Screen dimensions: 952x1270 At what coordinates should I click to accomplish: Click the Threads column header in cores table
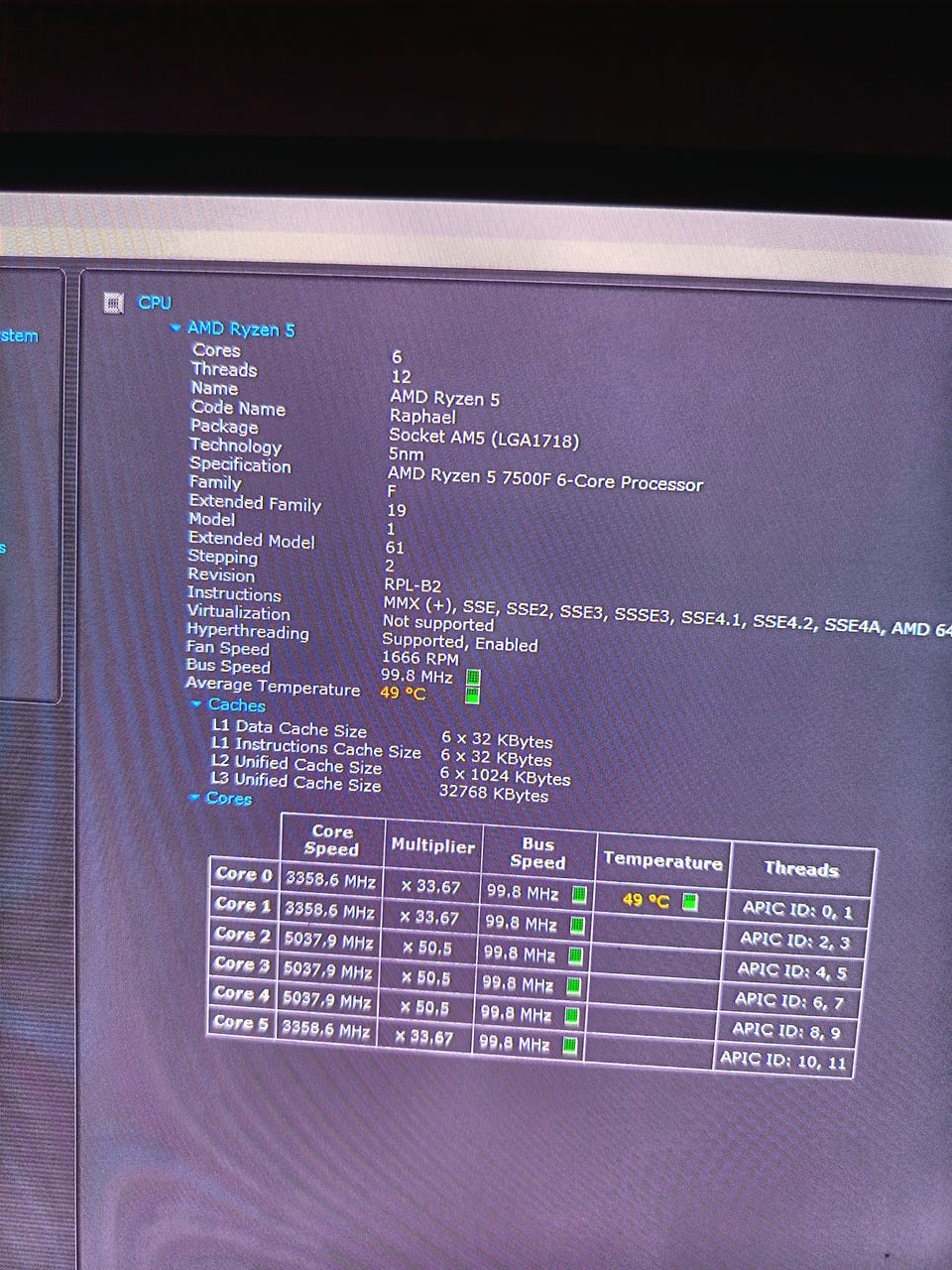tap(801, 869)
